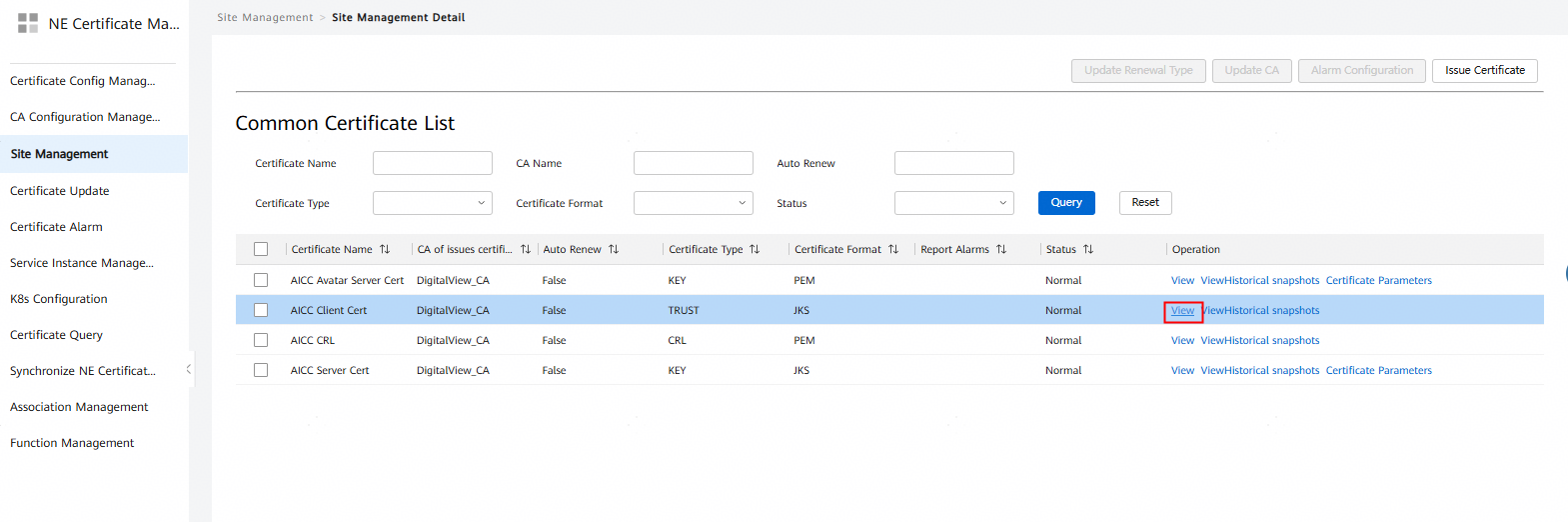Screen dimensions: 1568x522
Task: Focus the Auto Renew input field
Action: 954,163
